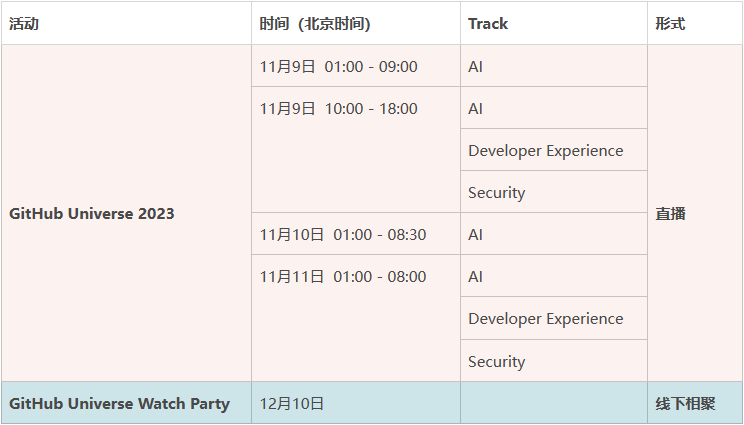Select the 11月9日 10:00 - 18:00 cell
Image resolution: width=744 pixels, height=425 pixels.
[x=339, y=109]
